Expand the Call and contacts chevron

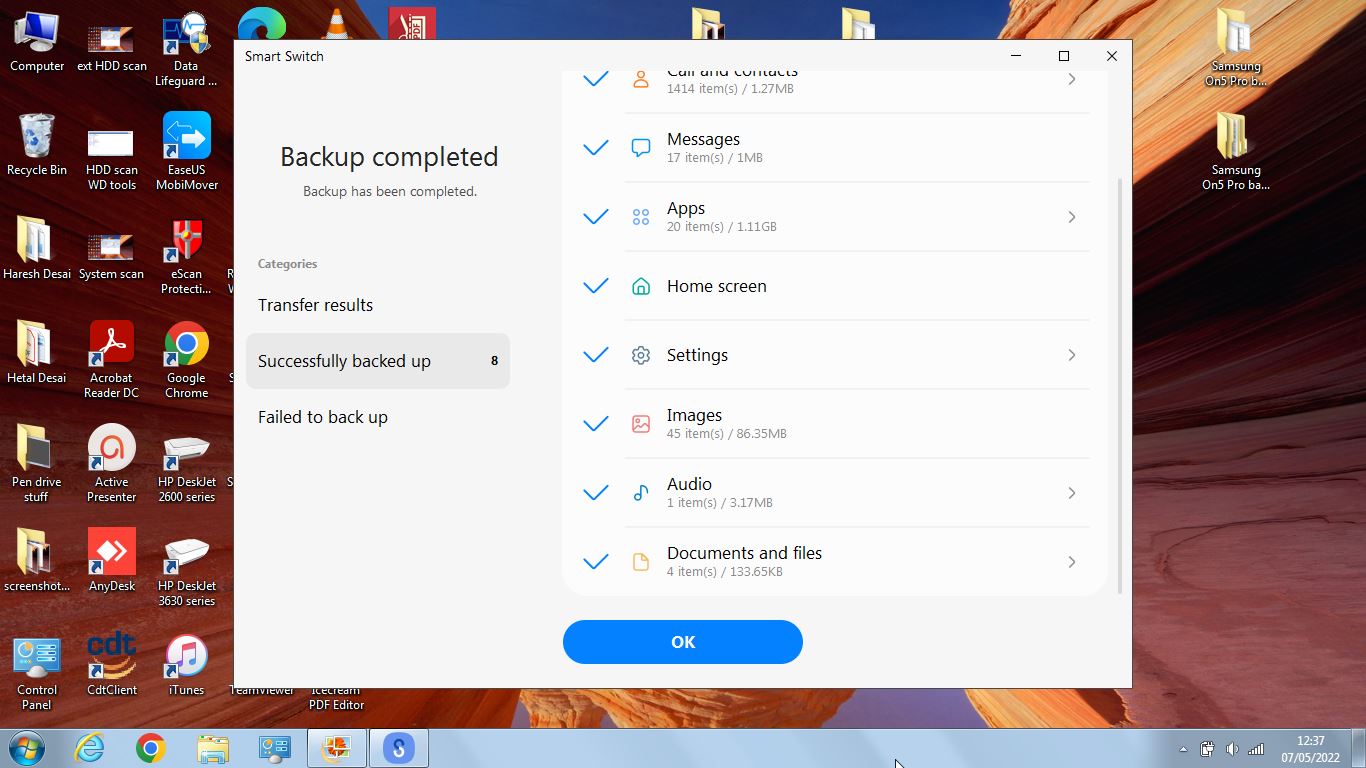[1072, 79]
